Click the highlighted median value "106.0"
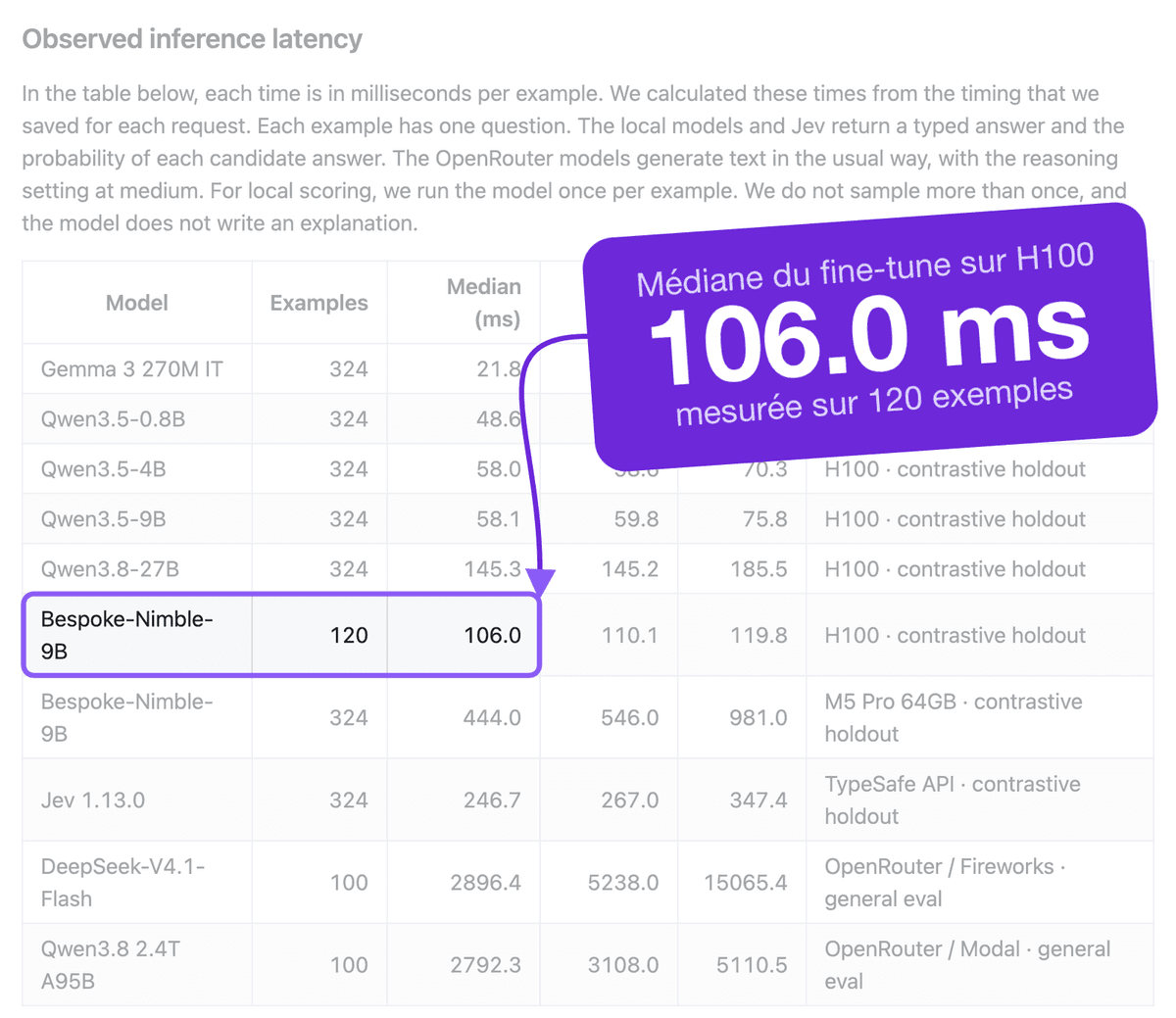 (493, 635)
